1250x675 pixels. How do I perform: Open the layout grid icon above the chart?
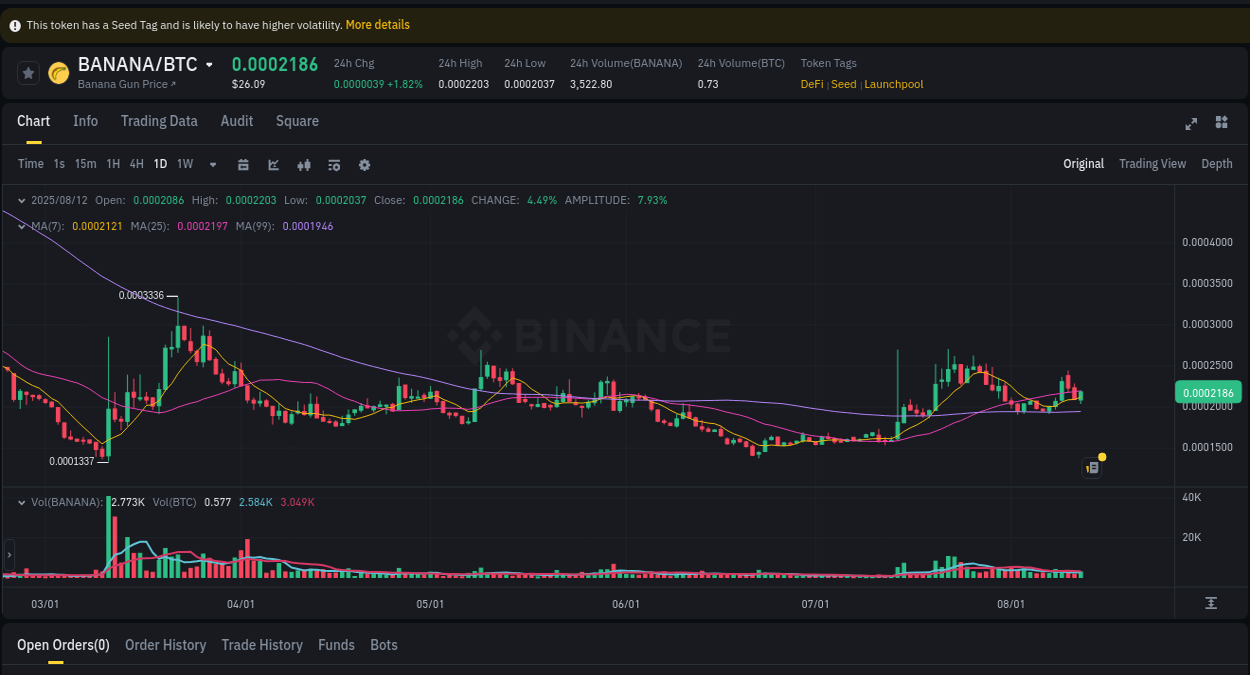pyautogui.click(x=1221, y=122)
